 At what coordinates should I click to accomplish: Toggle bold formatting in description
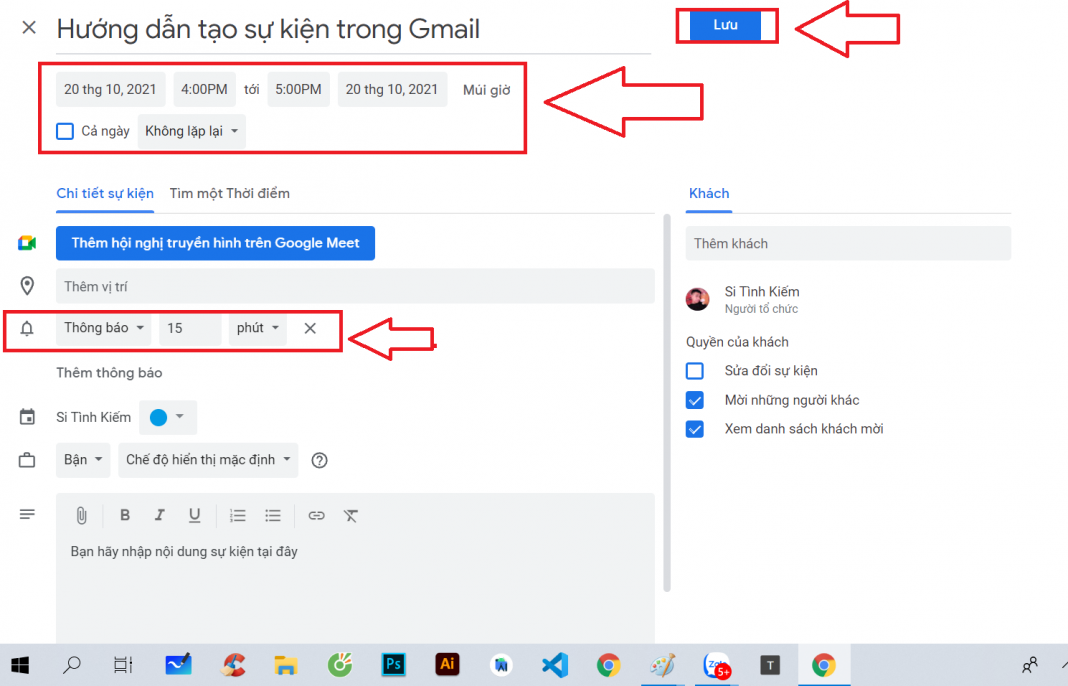click(x=125, y=516)
